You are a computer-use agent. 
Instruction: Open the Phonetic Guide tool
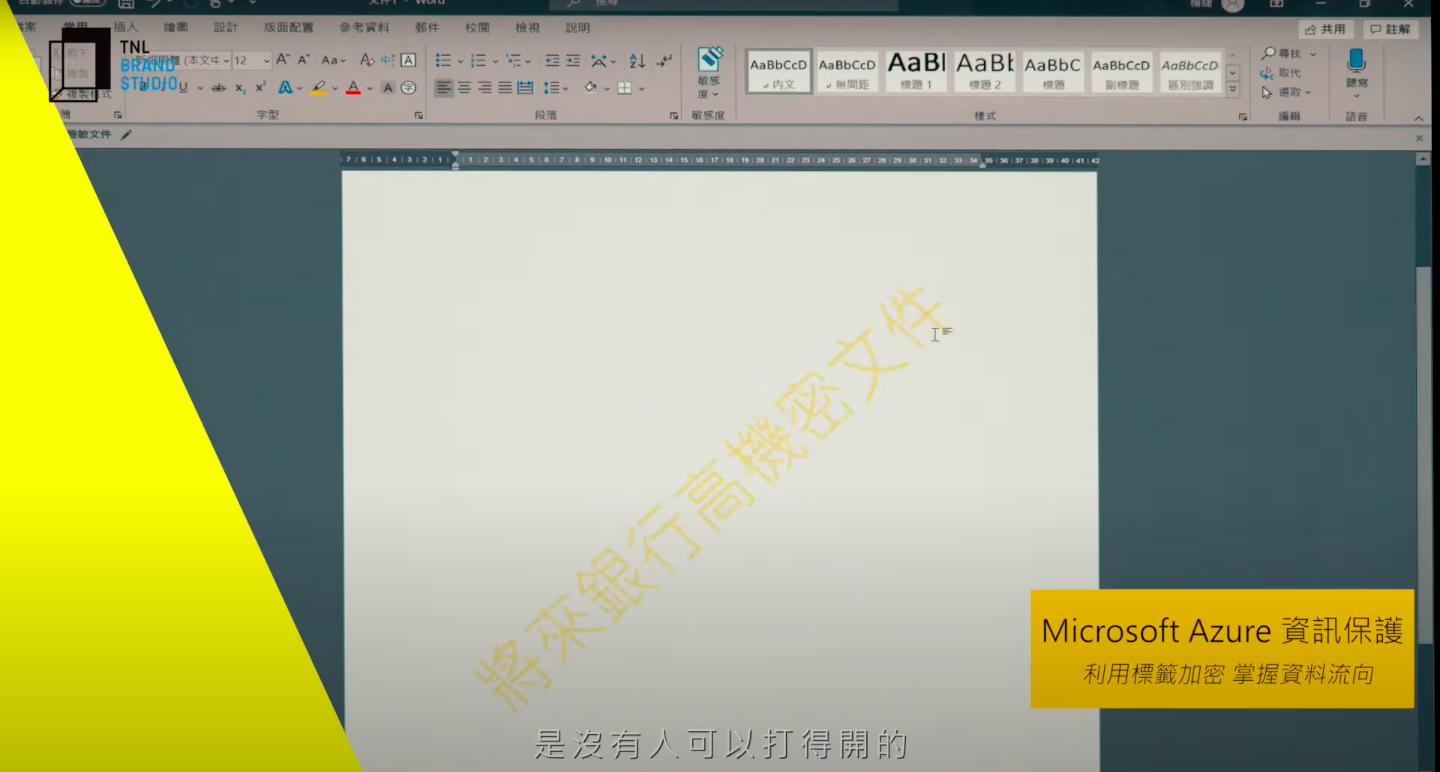point(388,60)
